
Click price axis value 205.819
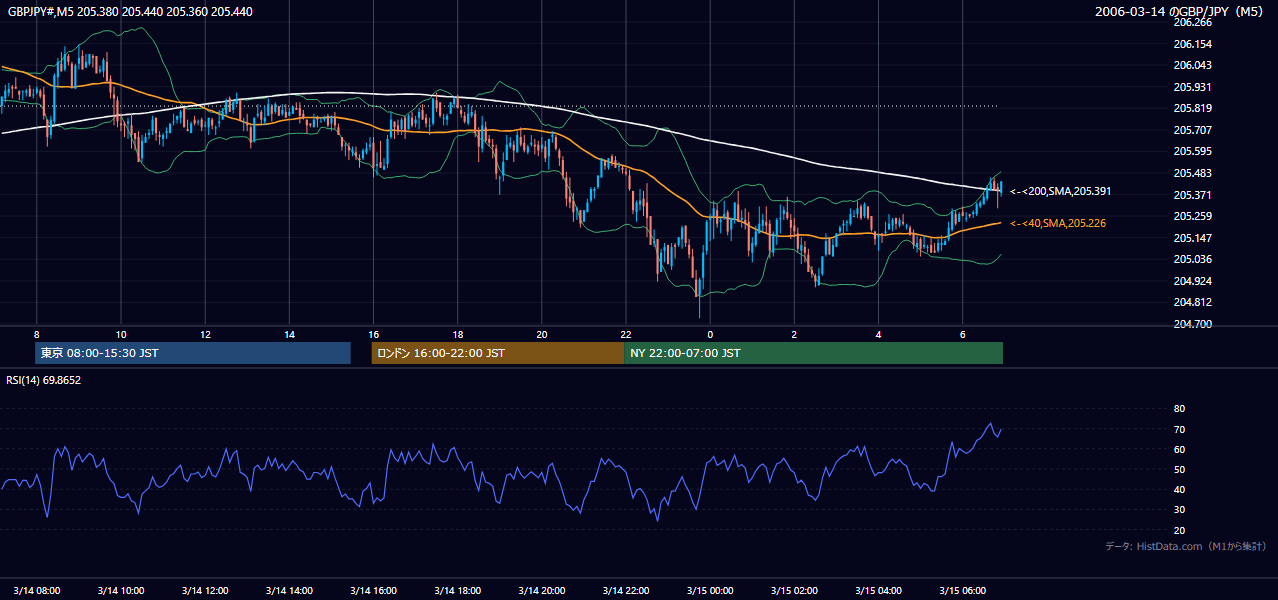coord(1192,109)
